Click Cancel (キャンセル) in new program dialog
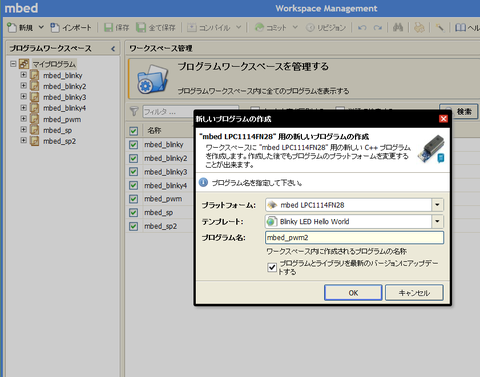 click(414, 293)
